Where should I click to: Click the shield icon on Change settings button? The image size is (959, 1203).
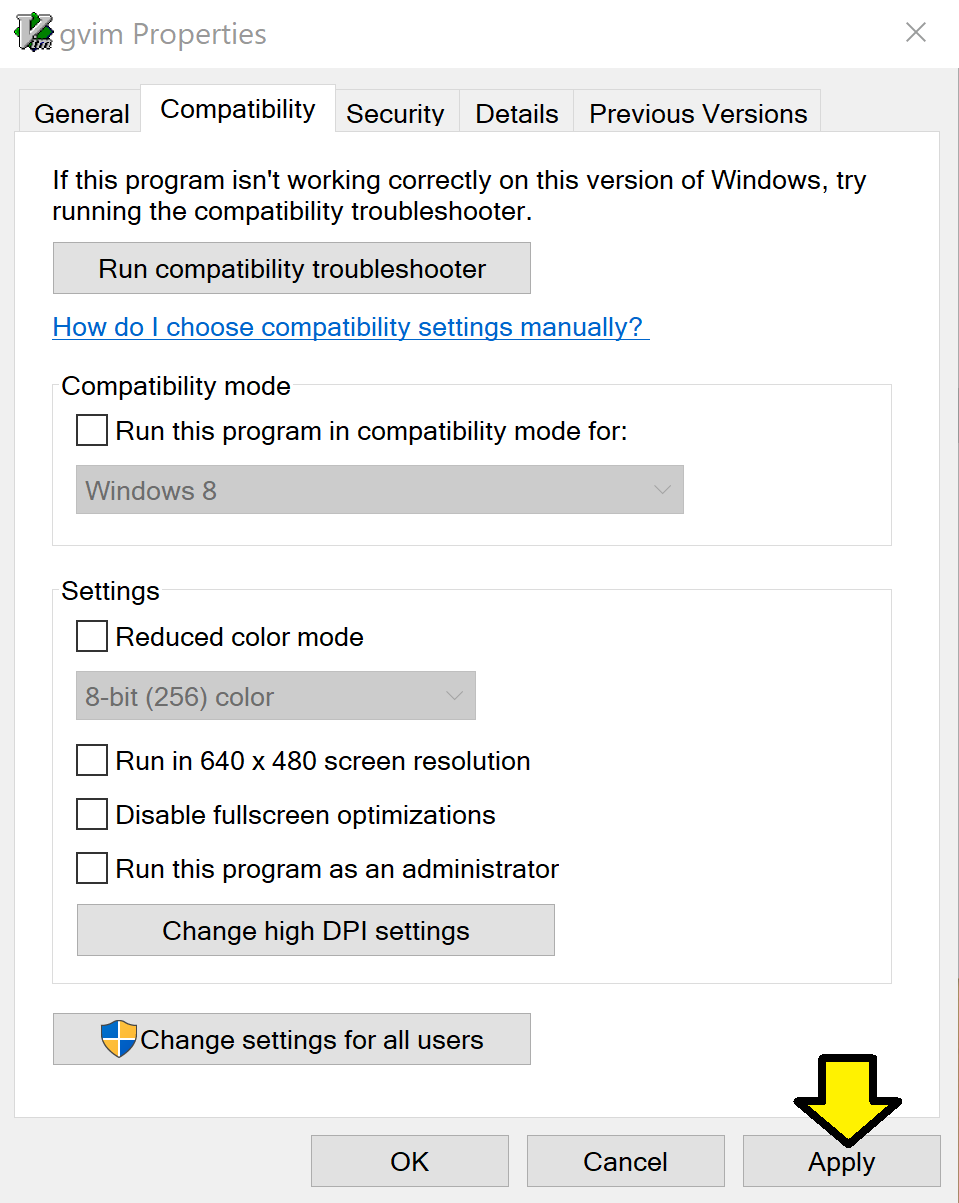119,1039
